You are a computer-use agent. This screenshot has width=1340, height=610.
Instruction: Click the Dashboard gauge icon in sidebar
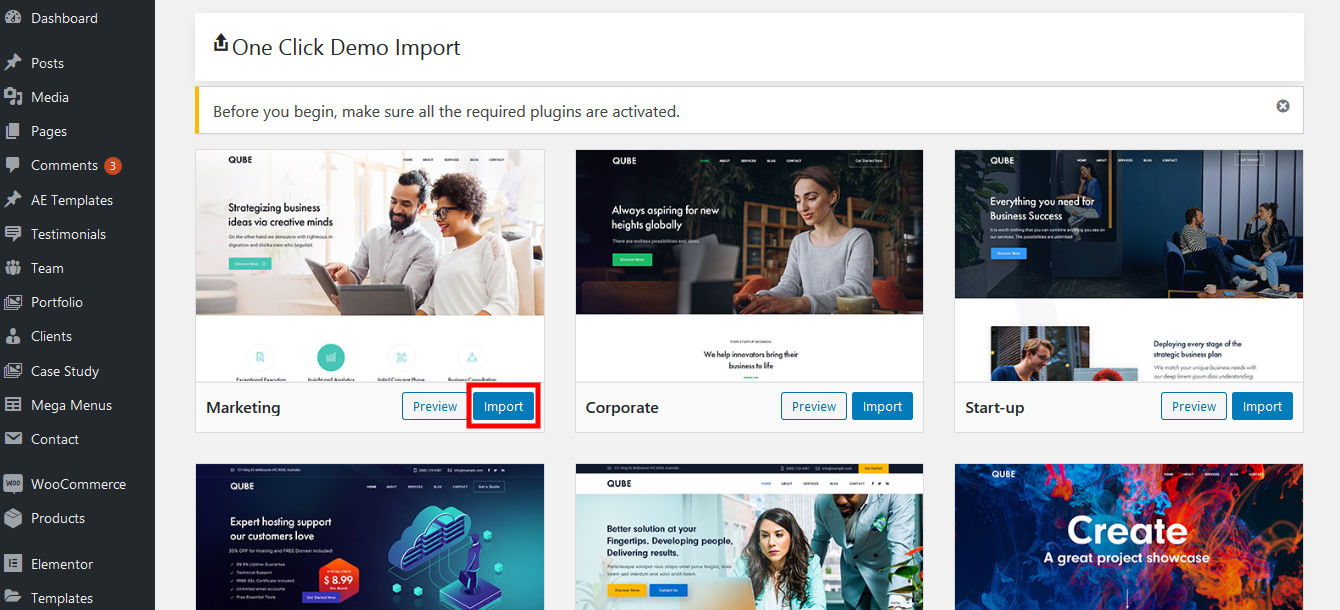click(13, 18)
